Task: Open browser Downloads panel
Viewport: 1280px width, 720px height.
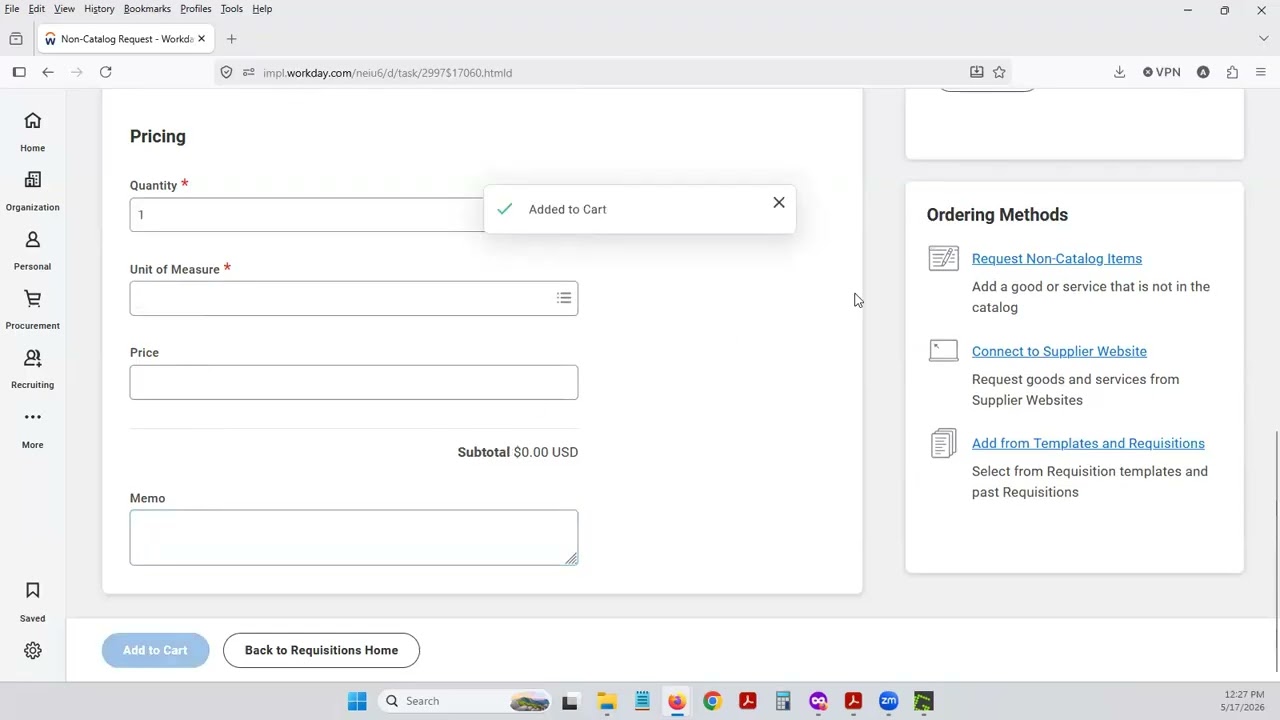Action: pos(1119,72)
